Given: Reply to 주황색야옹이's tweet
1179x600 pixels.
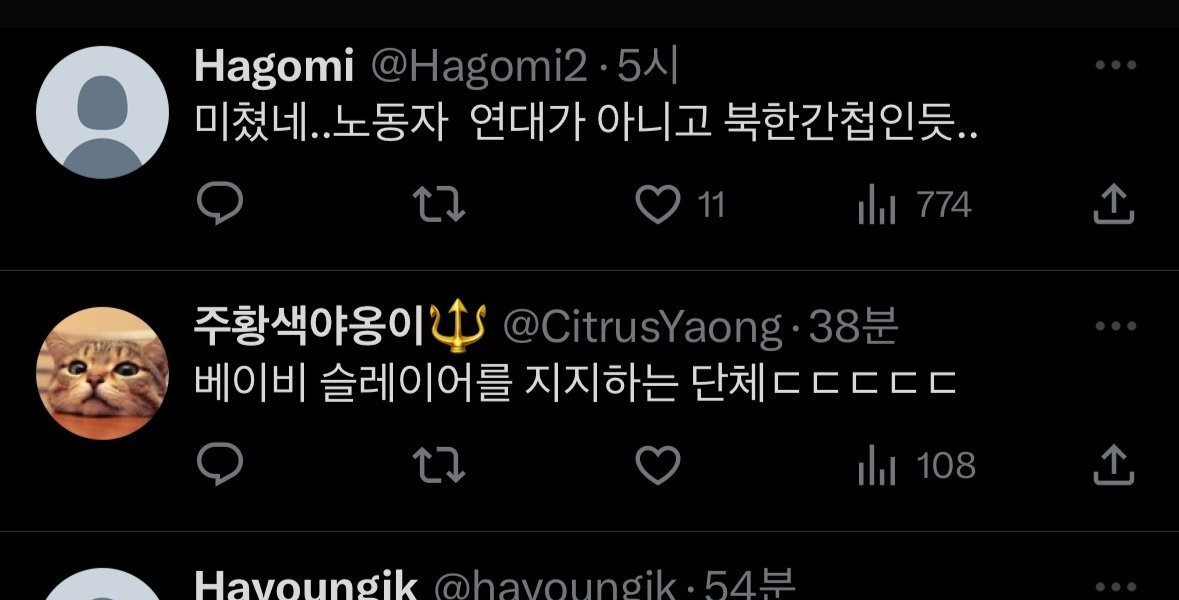Looking at the screenshot, I should pyautogui.click(x=220, y=464).
